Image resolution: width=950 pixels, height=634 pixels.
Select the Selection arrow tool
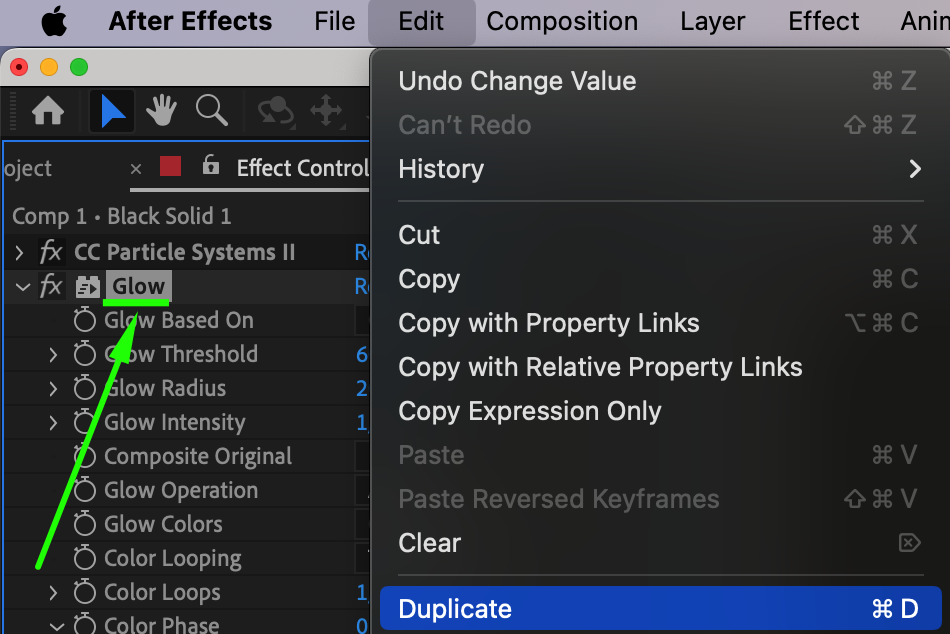(x=113, y=112)
